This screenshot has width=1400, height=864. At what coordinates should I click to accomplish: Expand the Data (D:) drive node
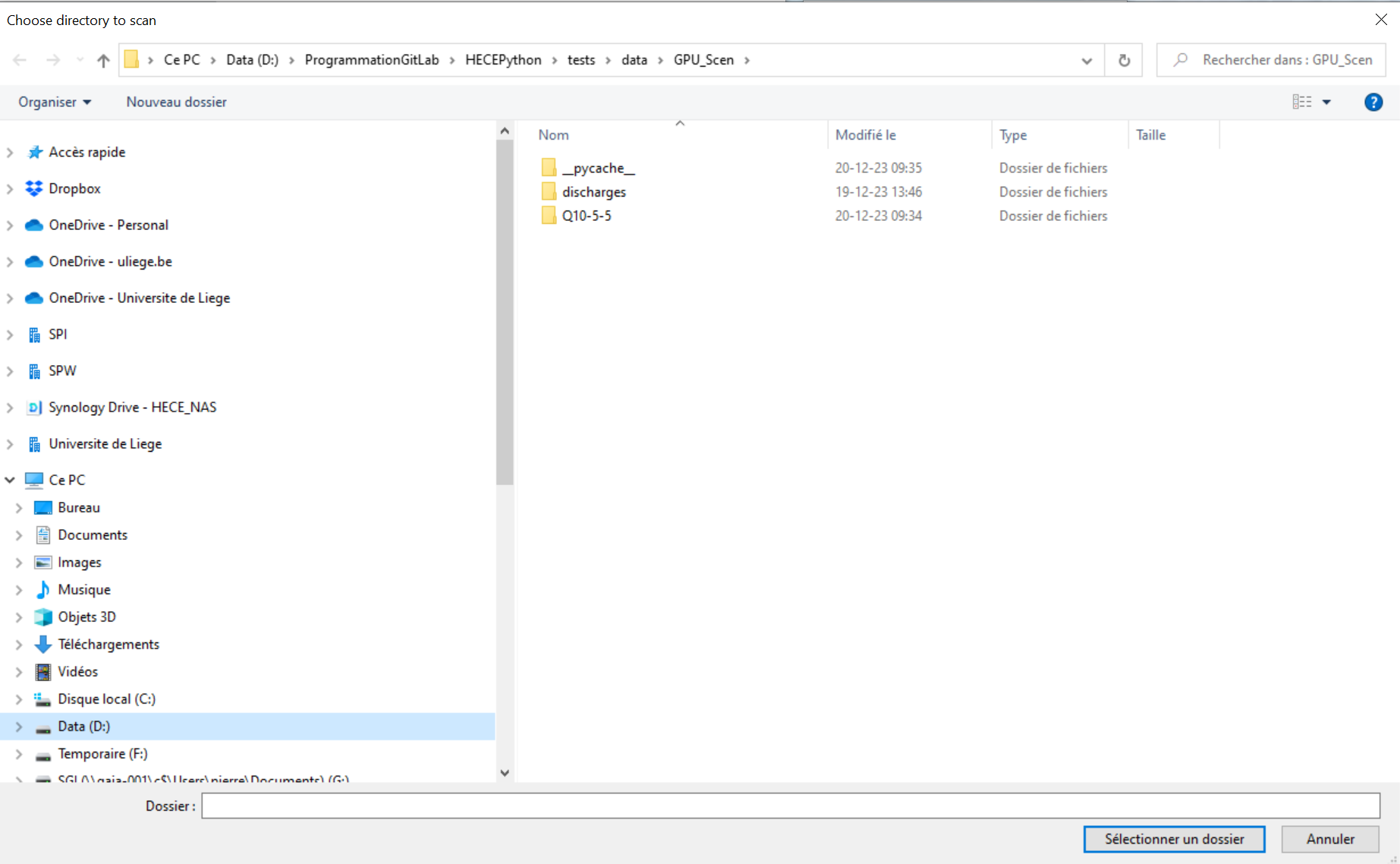[19, 727]
